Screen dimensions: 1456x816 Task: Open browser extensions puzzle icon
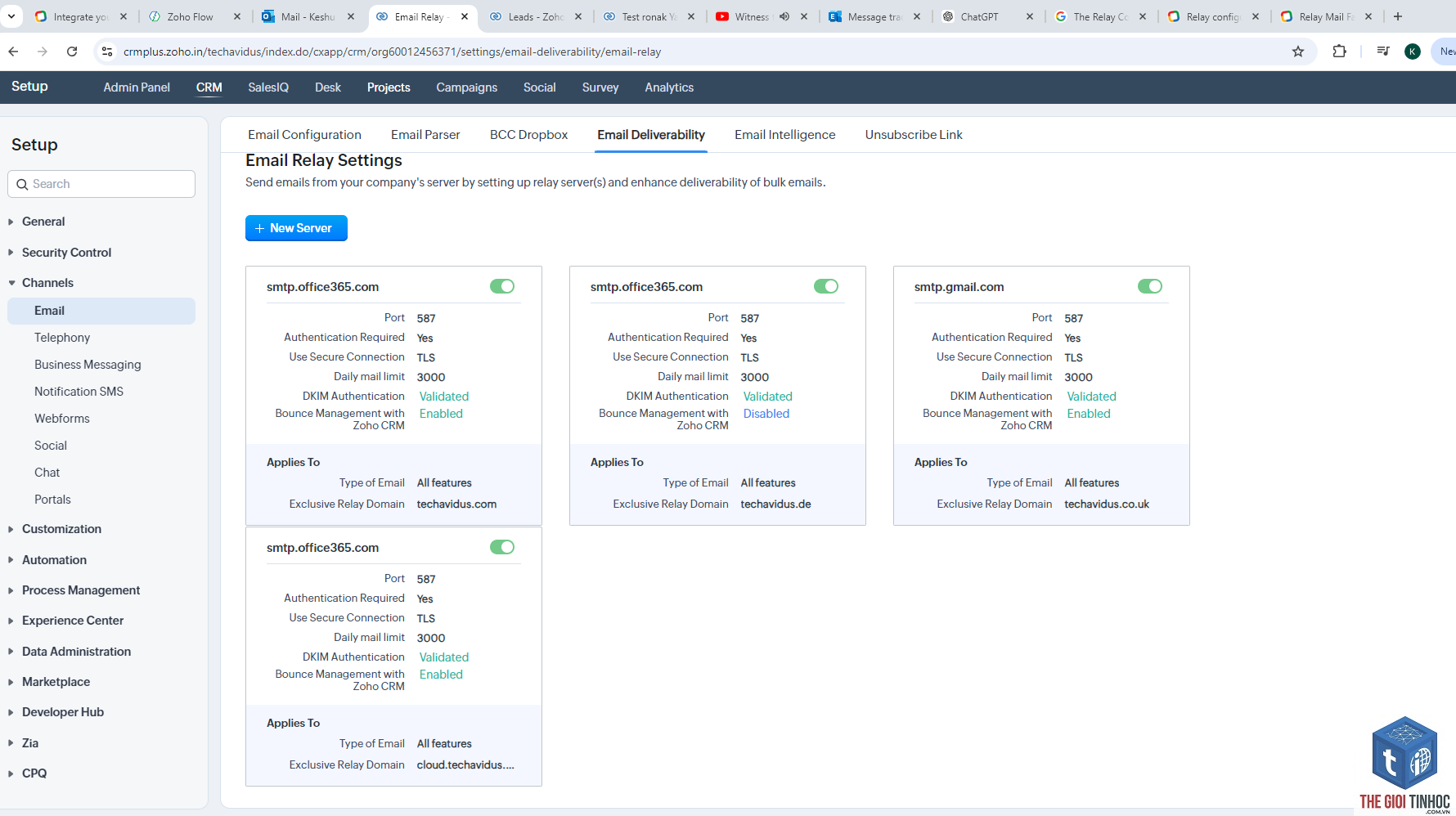click(x=1339, y=52)
